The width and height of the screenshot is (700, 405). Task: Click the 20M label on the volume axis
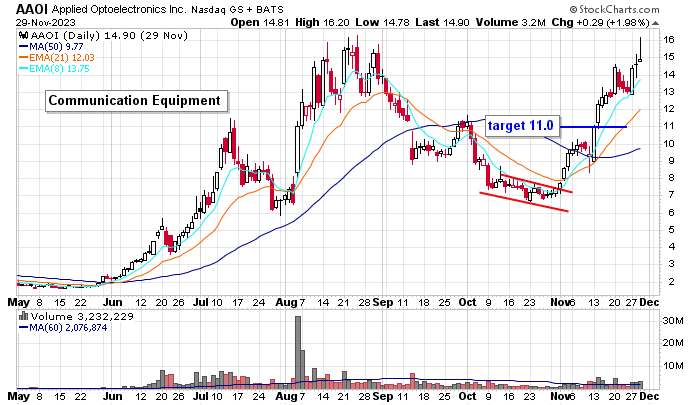(672, 343)
